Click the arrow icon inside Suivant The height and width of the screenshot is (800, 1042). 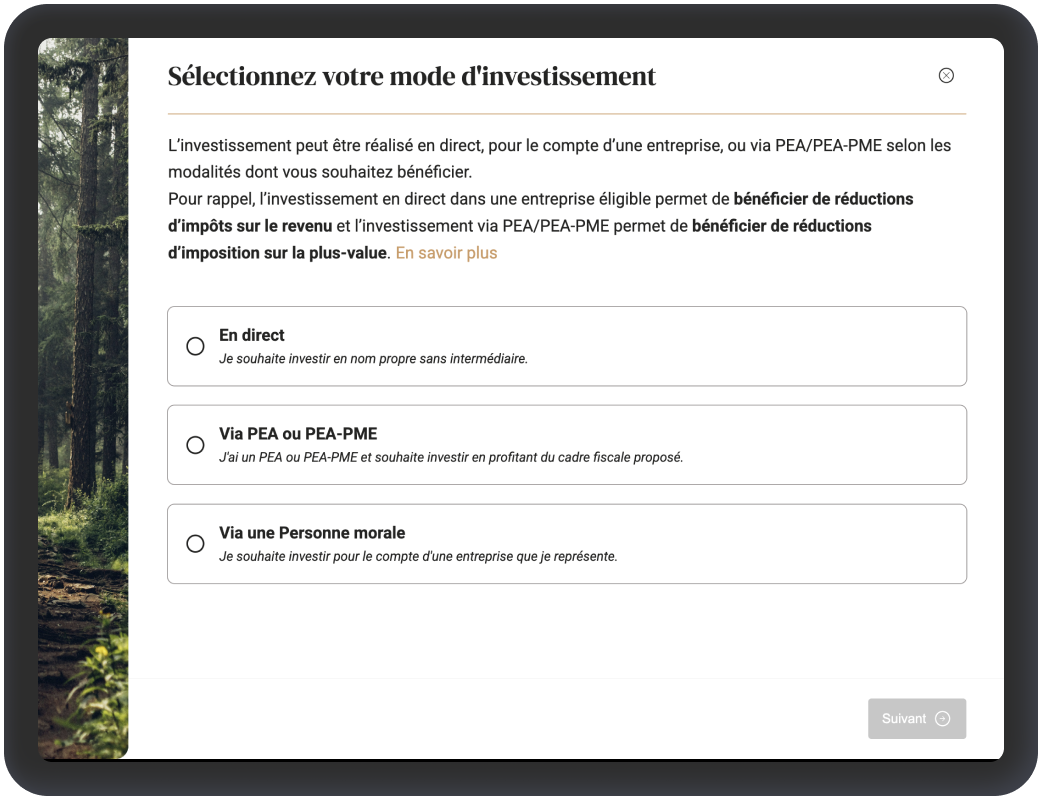[942, 719]
